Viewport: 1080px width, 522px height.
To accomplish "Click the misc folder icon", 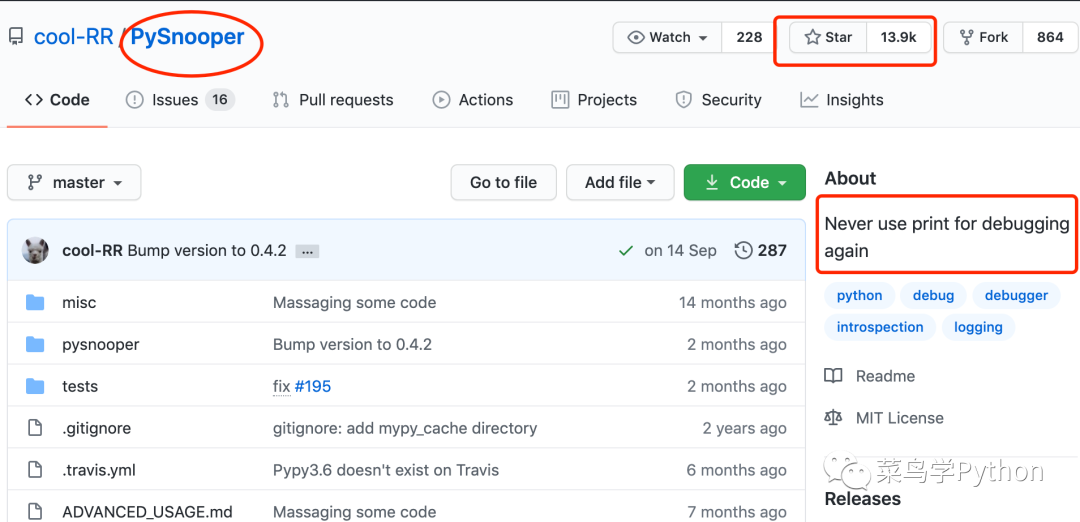I will coord(34,302).
